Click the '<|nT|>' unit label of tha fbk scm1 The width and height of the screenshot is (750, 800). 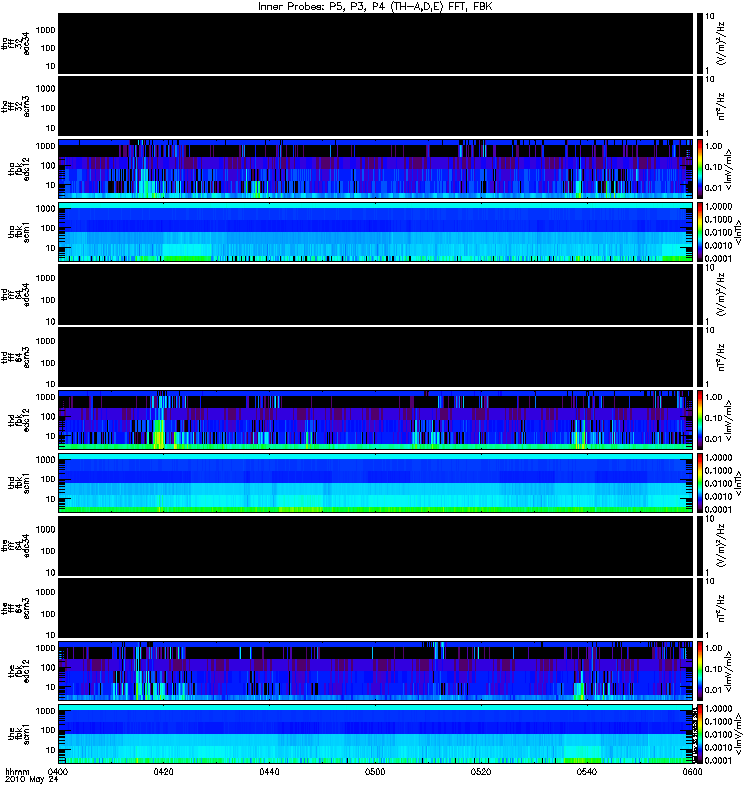pyautogui.click(x=738, y=233)
